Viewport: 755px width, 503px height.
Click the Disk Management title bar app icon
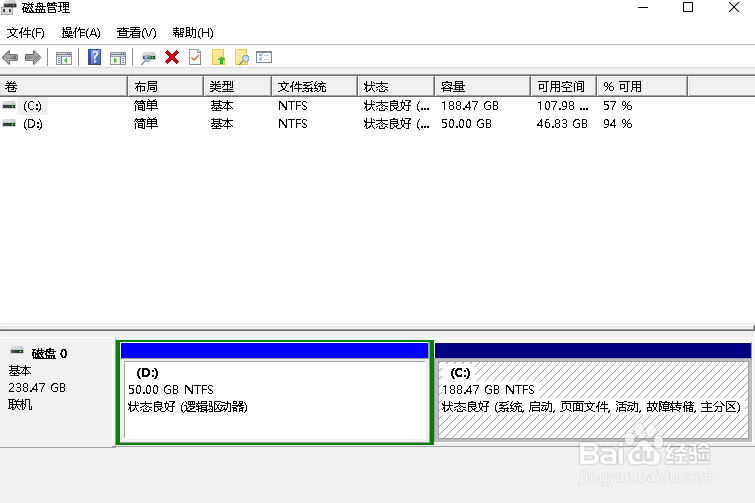coord(9,8)
